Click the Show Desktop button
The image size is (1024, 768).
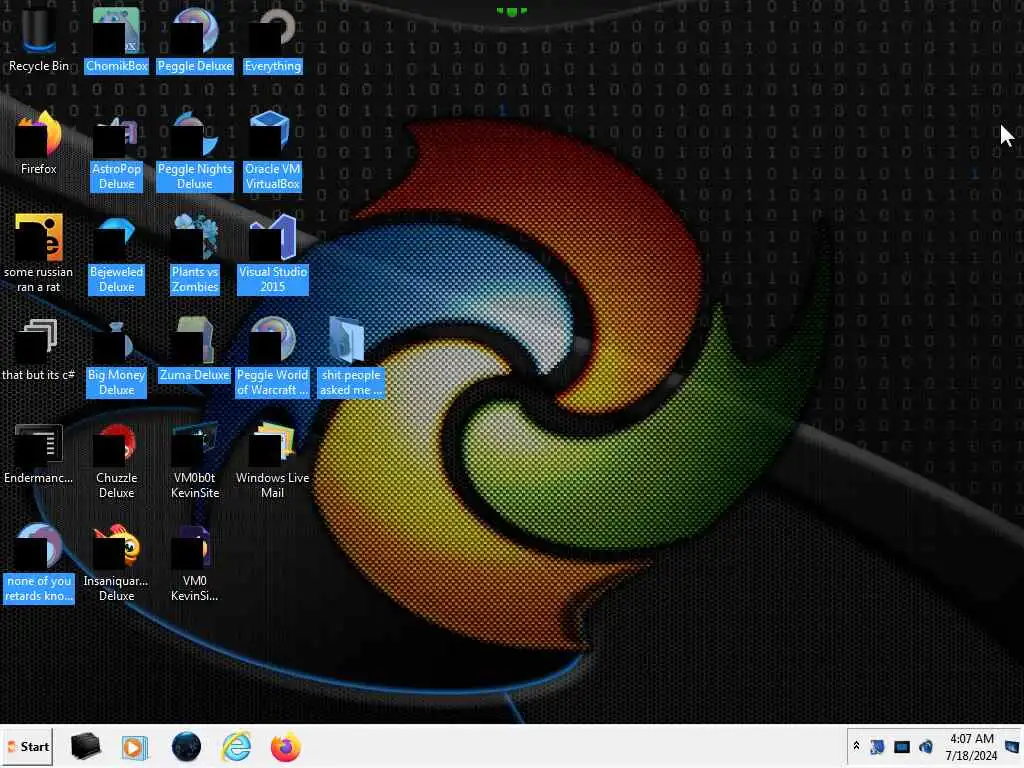point(1012,746)
